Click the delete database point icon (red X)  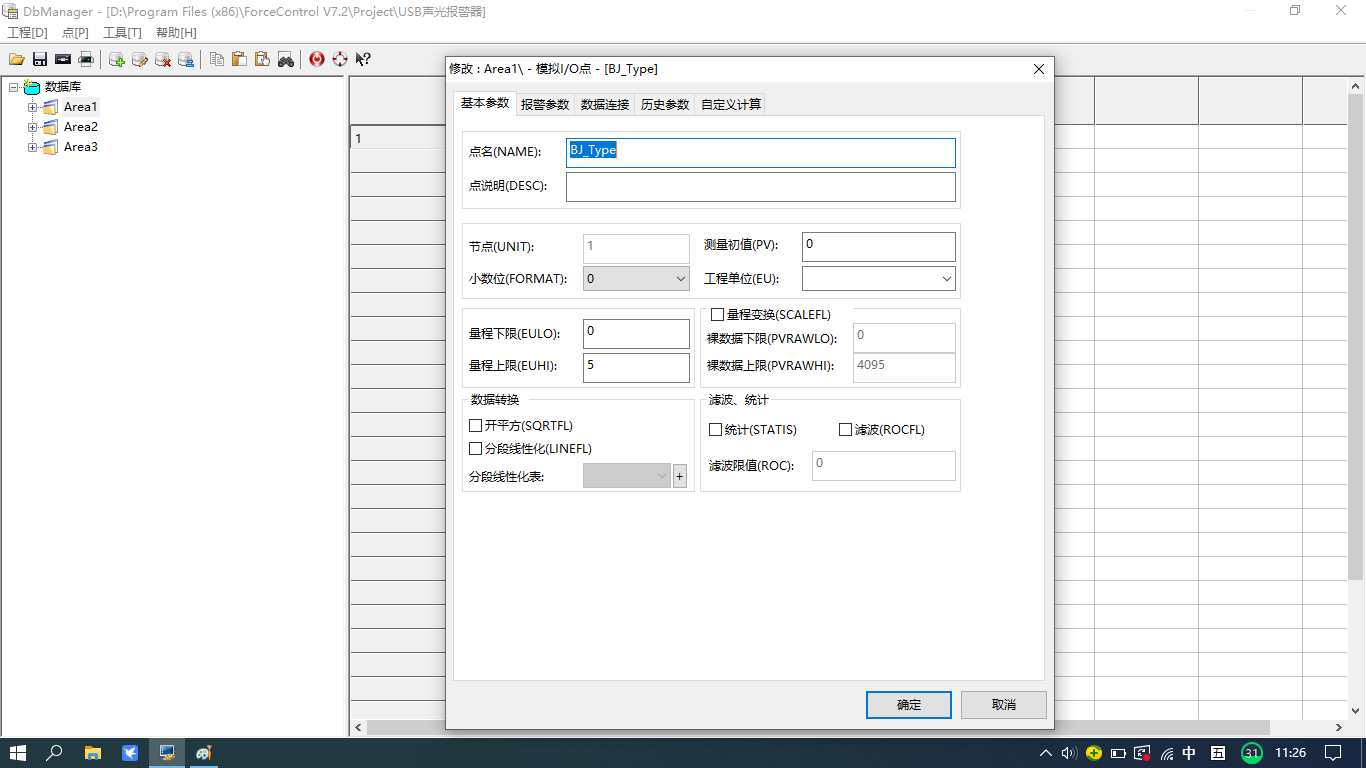tap(163, 59)
